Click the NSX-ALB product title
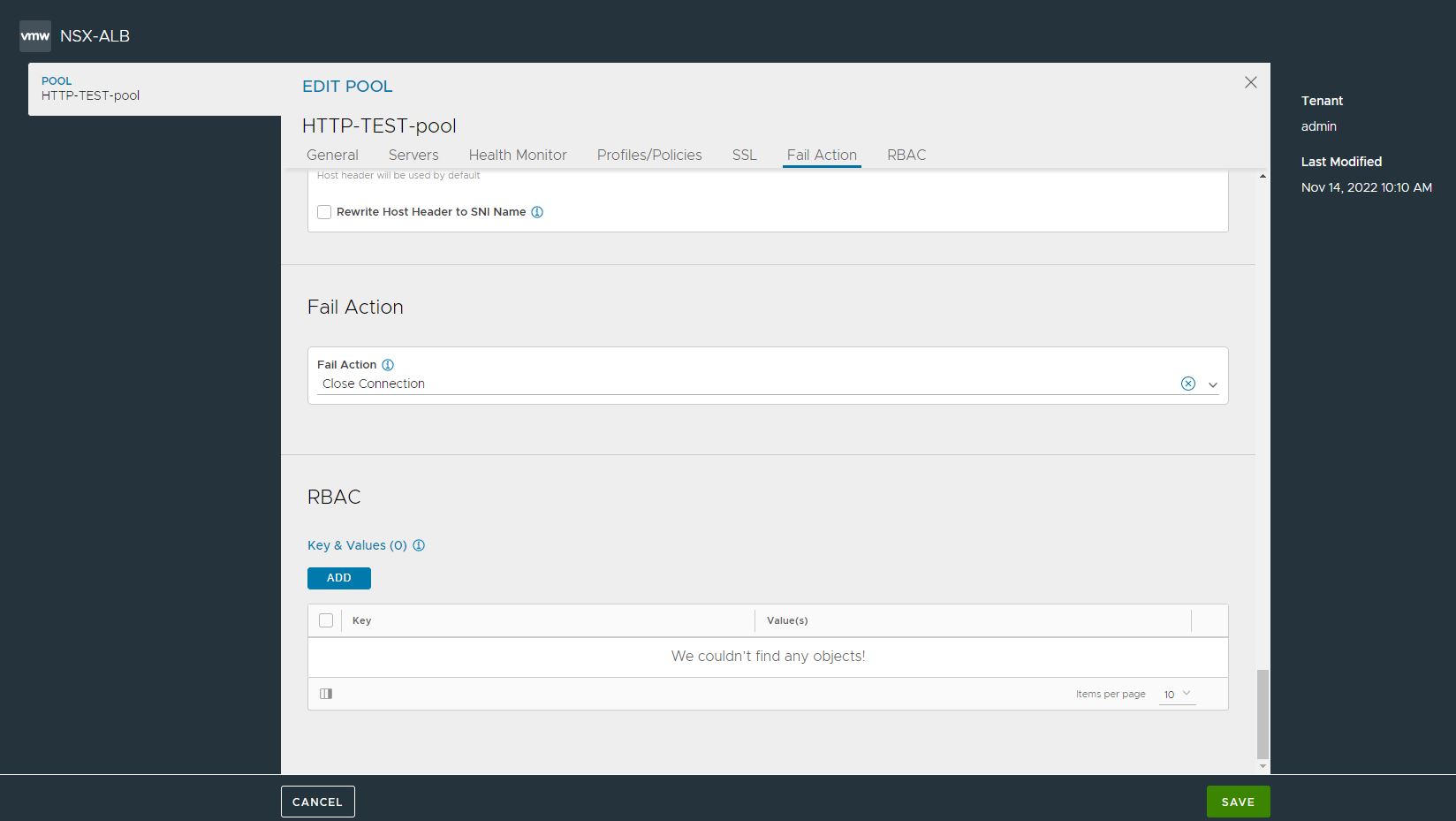Screen dimensions: 1456x821 [95, 36]
